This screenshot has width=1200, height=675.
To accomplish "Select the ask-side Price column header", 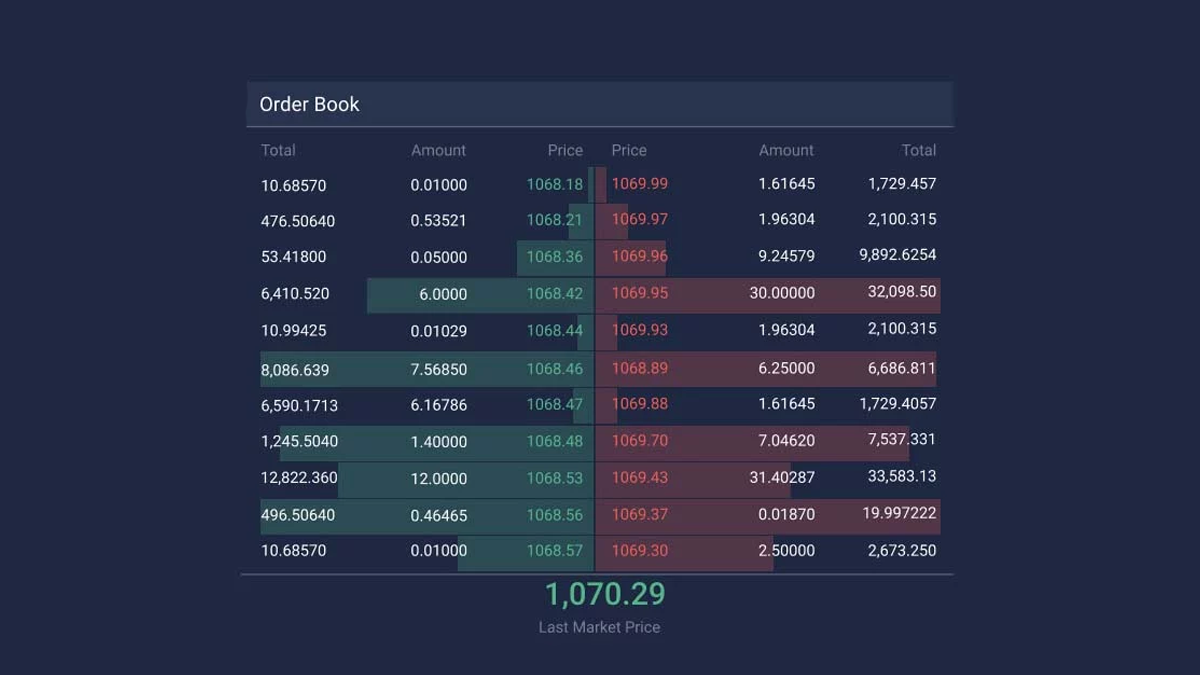I will pos(629,150).
